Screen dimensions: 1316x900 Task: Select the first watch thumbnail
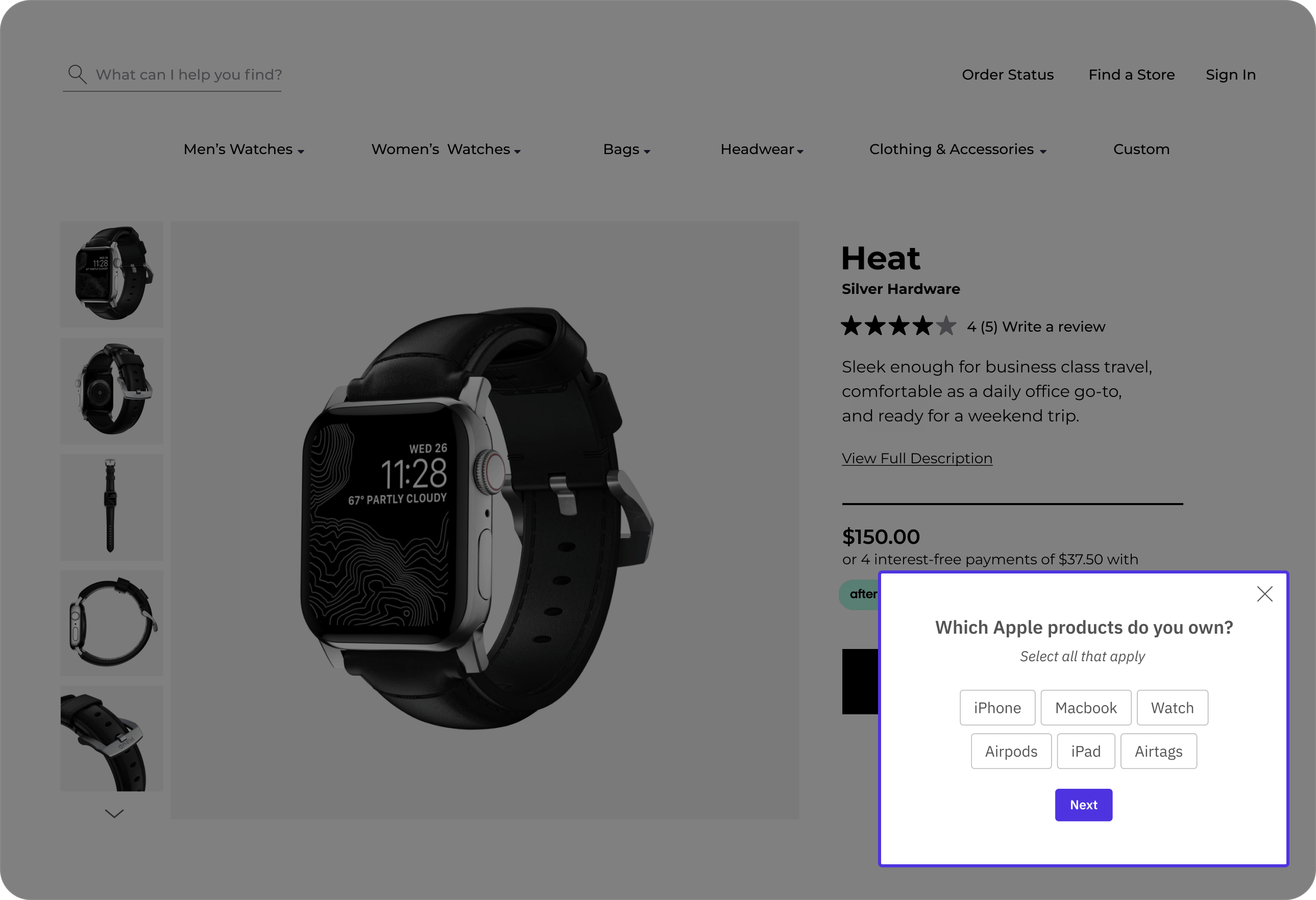pyautogui.click(x=112, y=274)
